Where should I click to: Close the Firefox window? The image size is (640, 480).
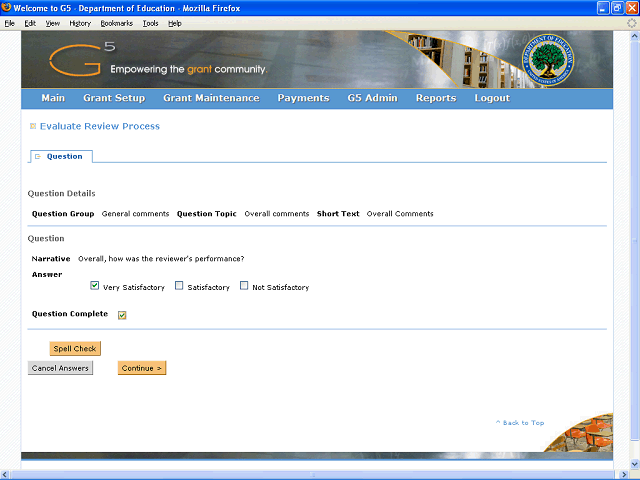tap(632, 8)
